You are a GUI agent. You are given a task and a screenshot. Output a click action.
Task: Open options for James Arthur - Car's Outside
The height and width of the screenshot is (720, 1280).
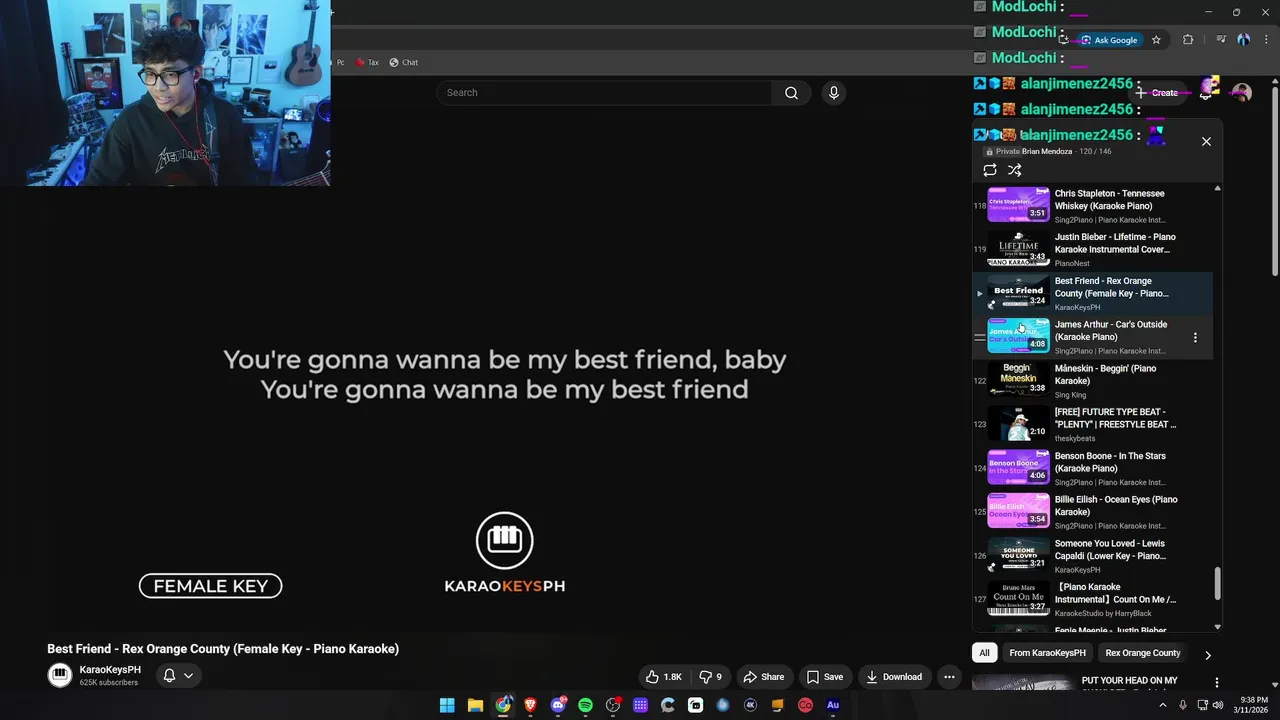(x=1195, y=338)
